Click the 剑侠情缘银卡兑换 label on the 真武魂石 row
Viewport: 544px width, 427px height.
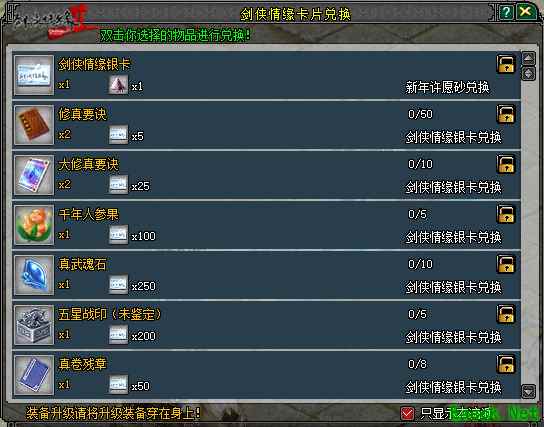tap(453, 287)
